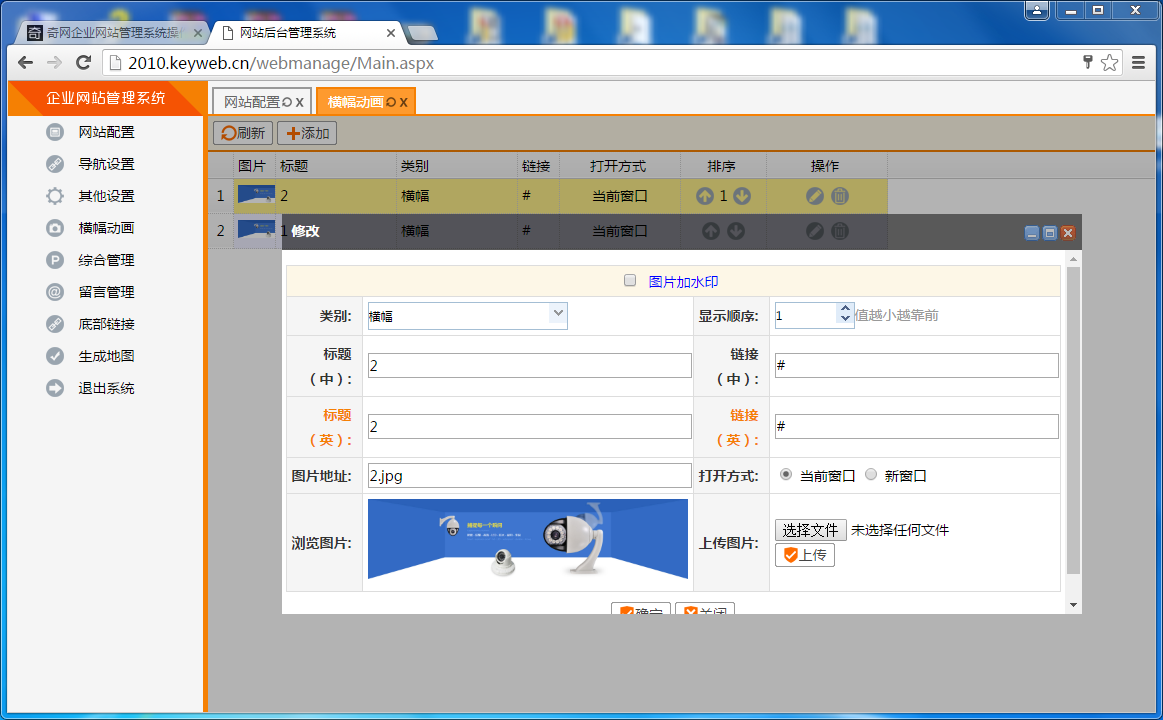The height and width of the screenshot is (720, 1163).
Task: Minimize the 修改 dialog
Action: pos(1032,233)
